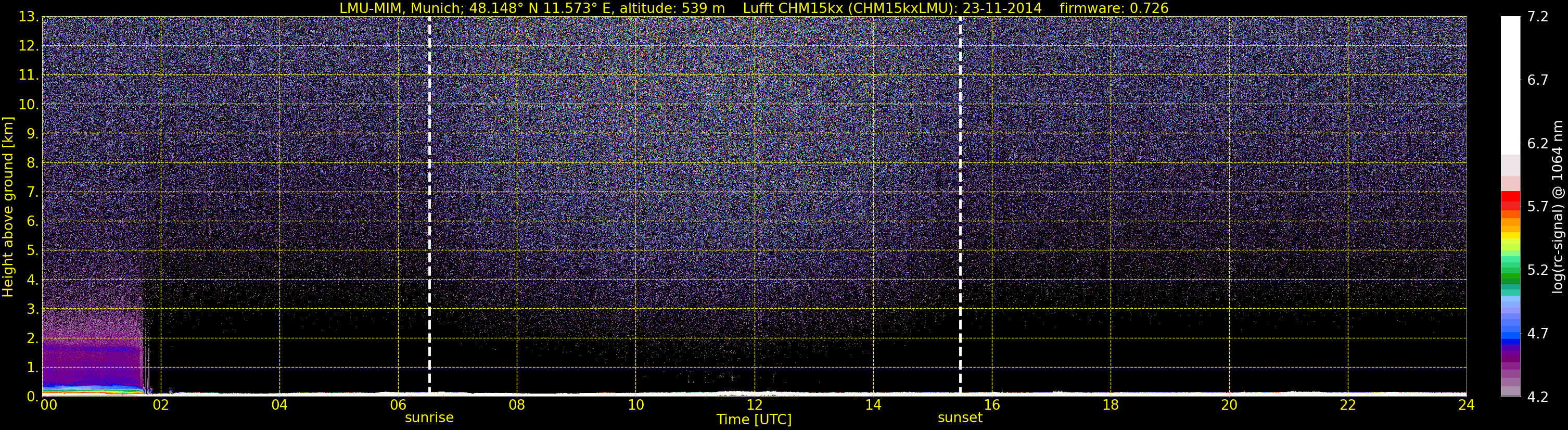Click the "2." height axis tick label

(32, 338)
